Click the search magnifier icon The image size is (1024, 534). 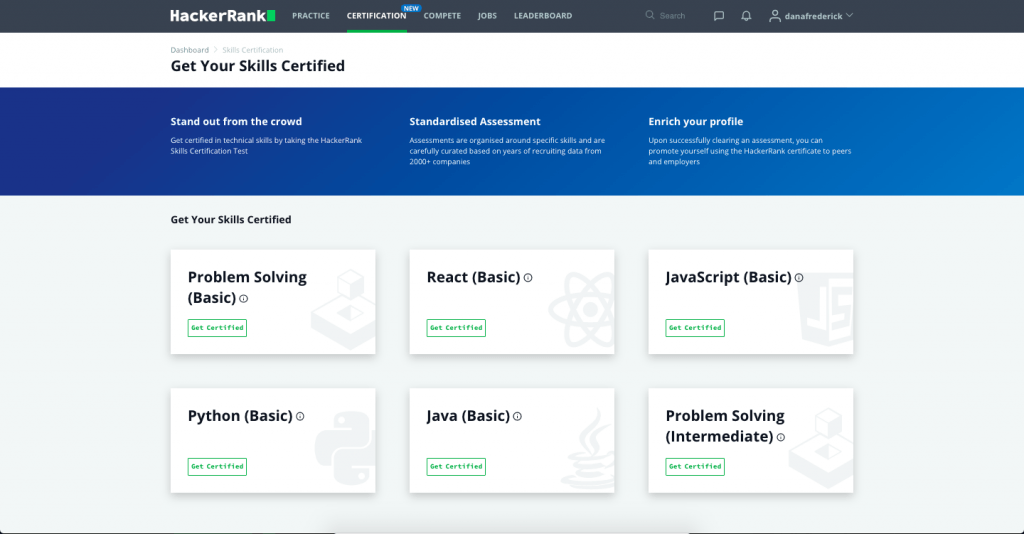click(x=650, y=15)
